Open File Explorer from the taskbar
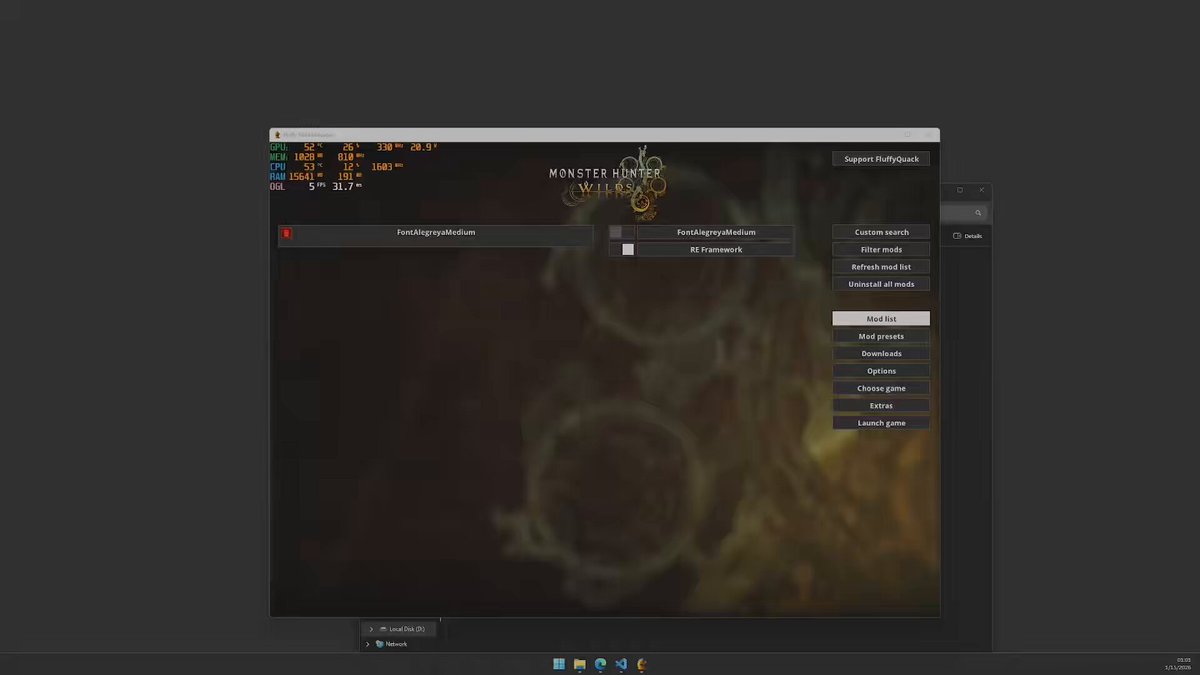The height and width of the screenshot is (675, 1200). (x=579, y=664)
